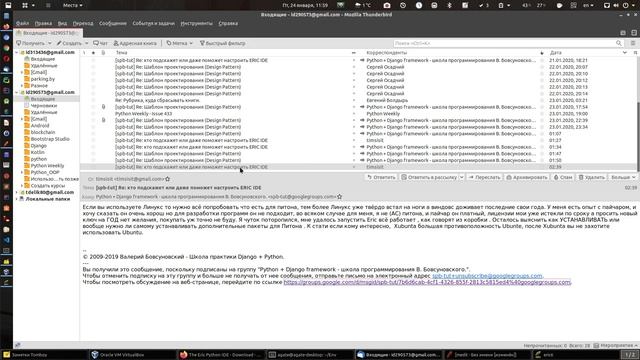
Task: Select the Python Weekly folder
Action: tap(47, 165)
